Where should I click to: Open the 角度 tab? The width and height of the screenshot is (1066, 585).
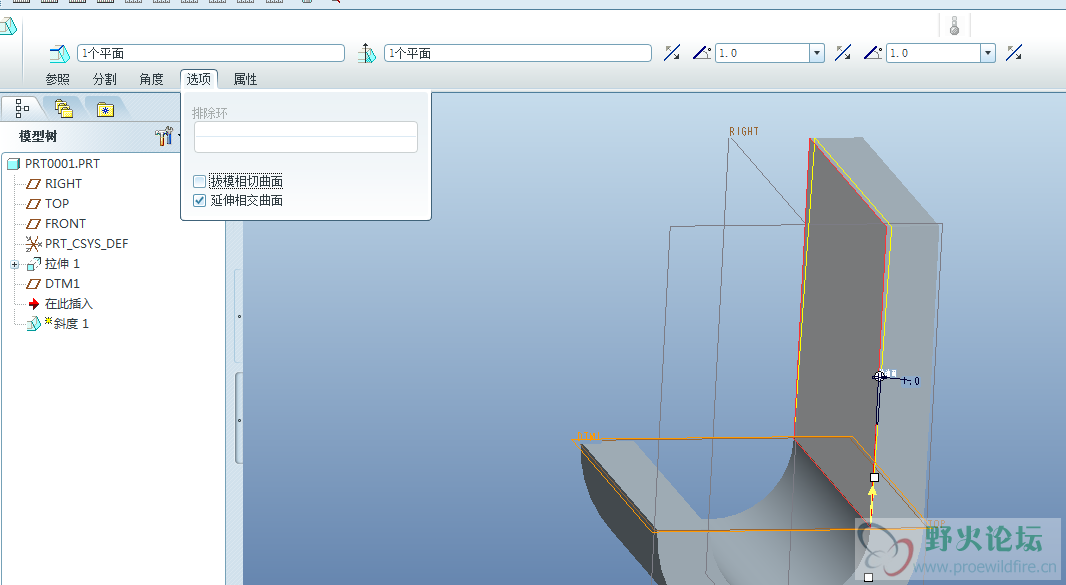point(152,80)
